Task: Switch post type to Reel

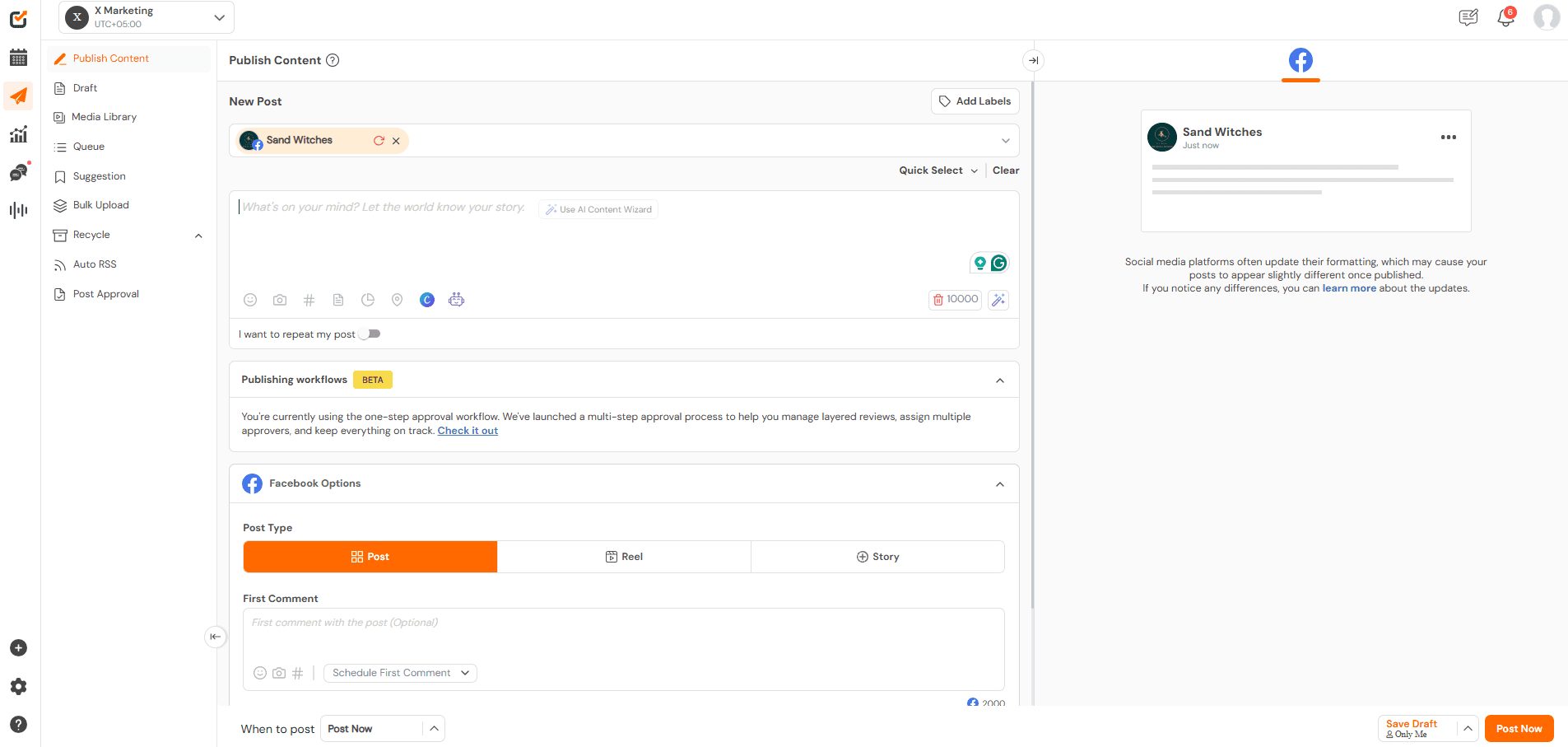Action: tap(624, 556)
